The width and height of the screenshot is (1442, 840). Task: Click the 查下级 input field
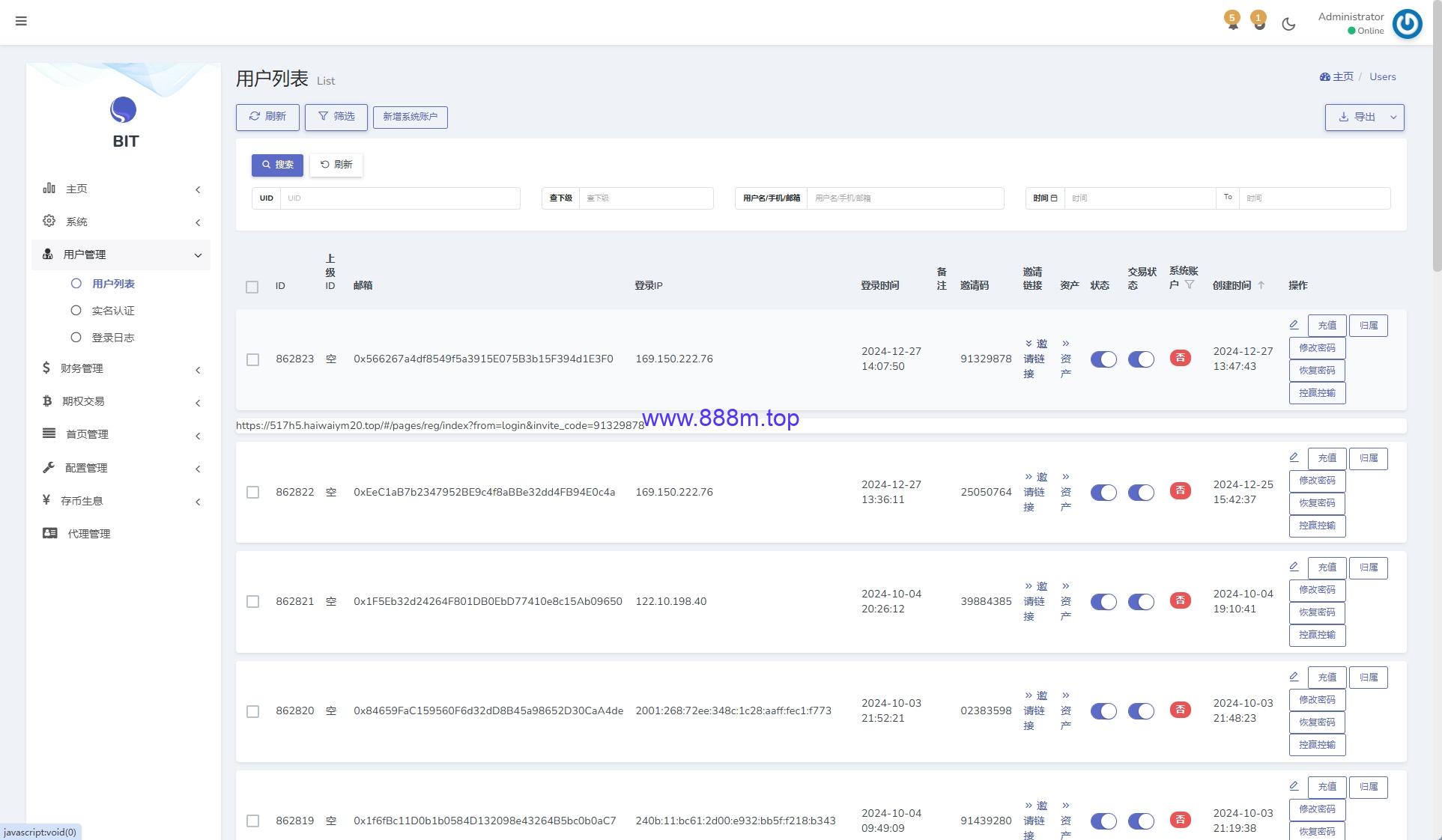646,198
